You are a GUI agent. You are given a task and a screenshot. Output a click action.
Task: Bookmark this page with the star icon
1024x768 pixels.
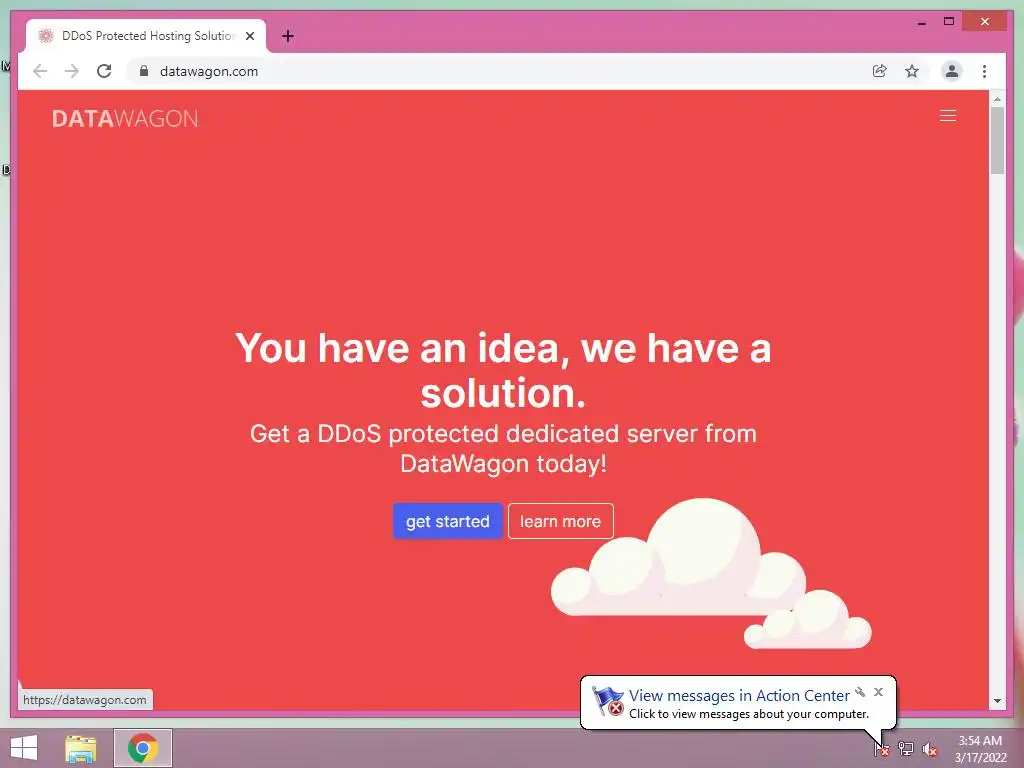912,71
